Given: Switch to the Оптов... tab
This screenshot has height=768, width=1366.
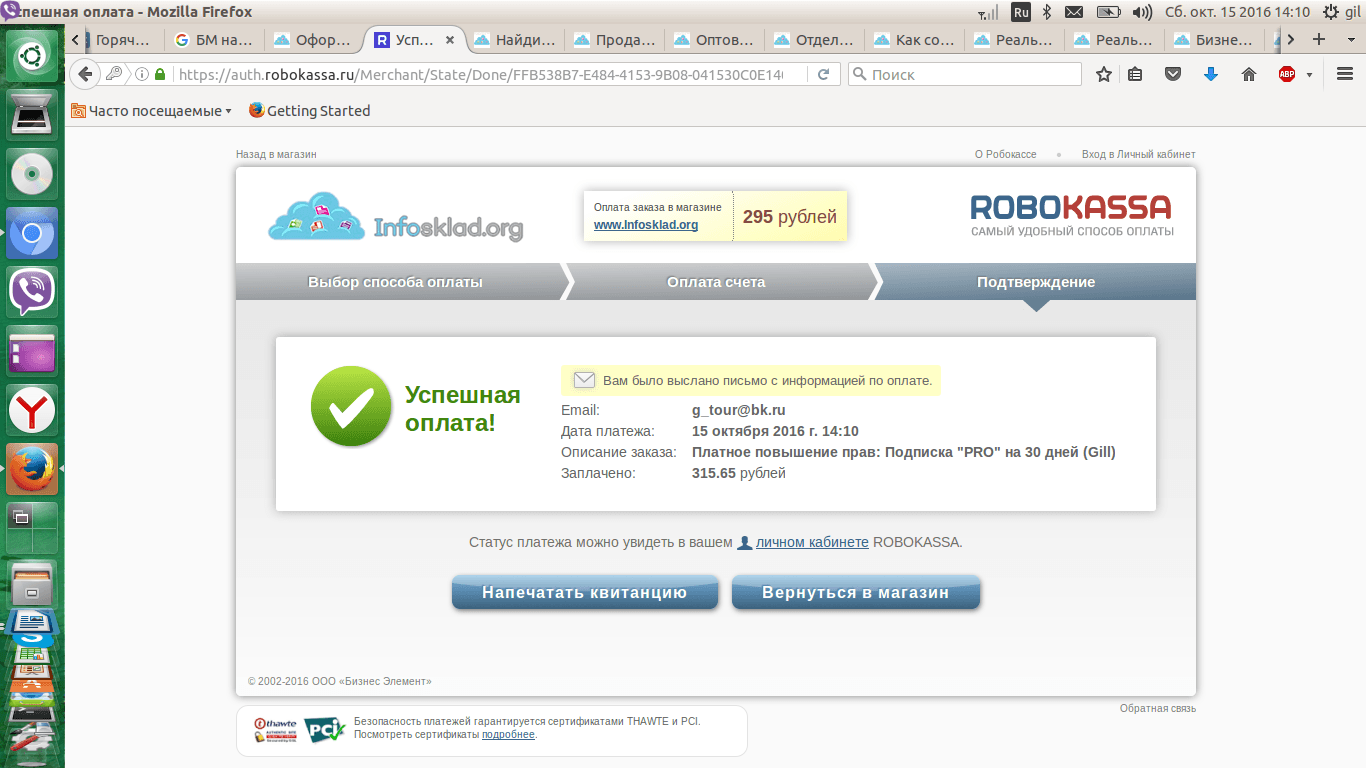Looking at the screenshot, I should coord(715,40).
